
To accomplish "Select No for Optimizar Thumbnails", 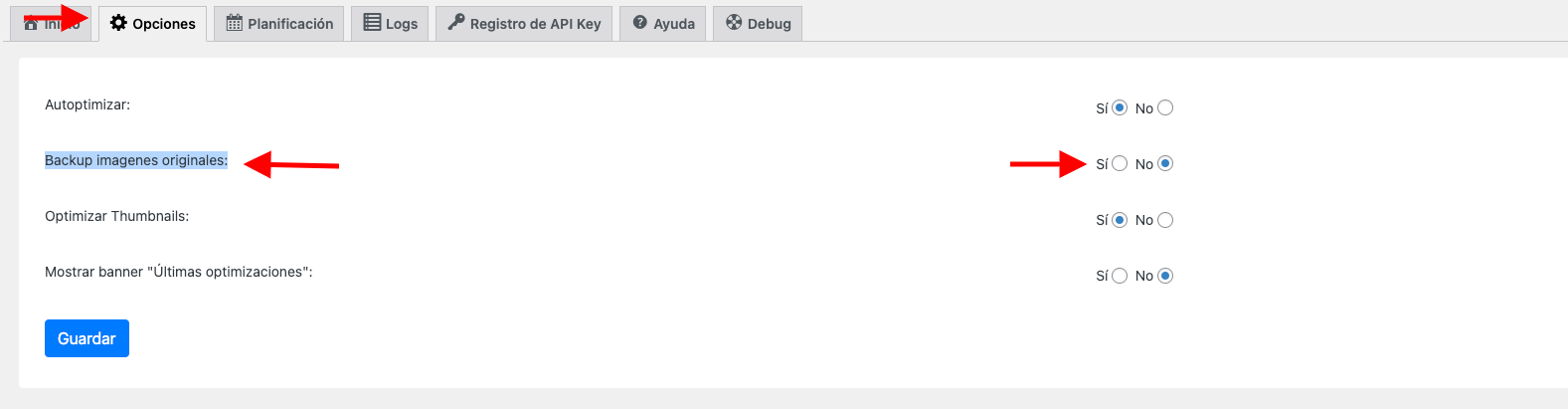I will point(1165,220).
